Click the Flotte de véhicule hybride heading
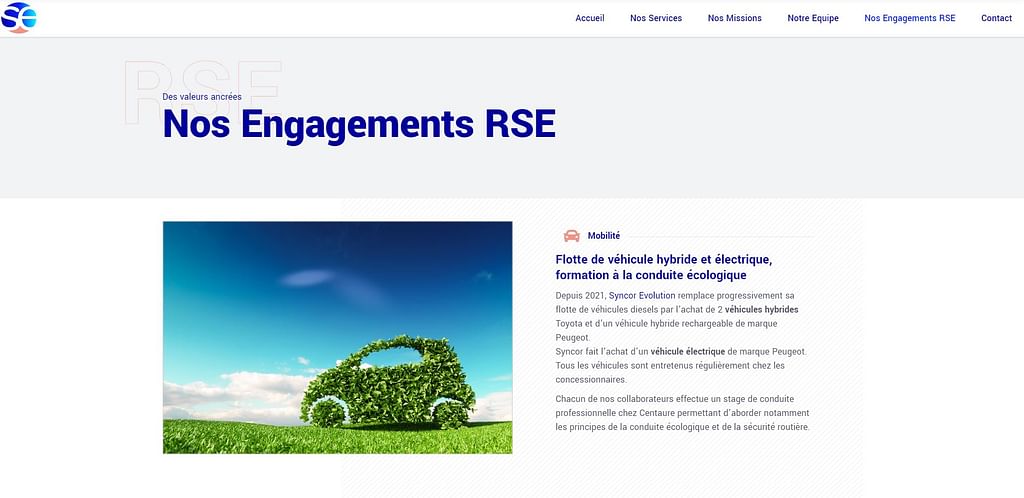 point(663,267)
